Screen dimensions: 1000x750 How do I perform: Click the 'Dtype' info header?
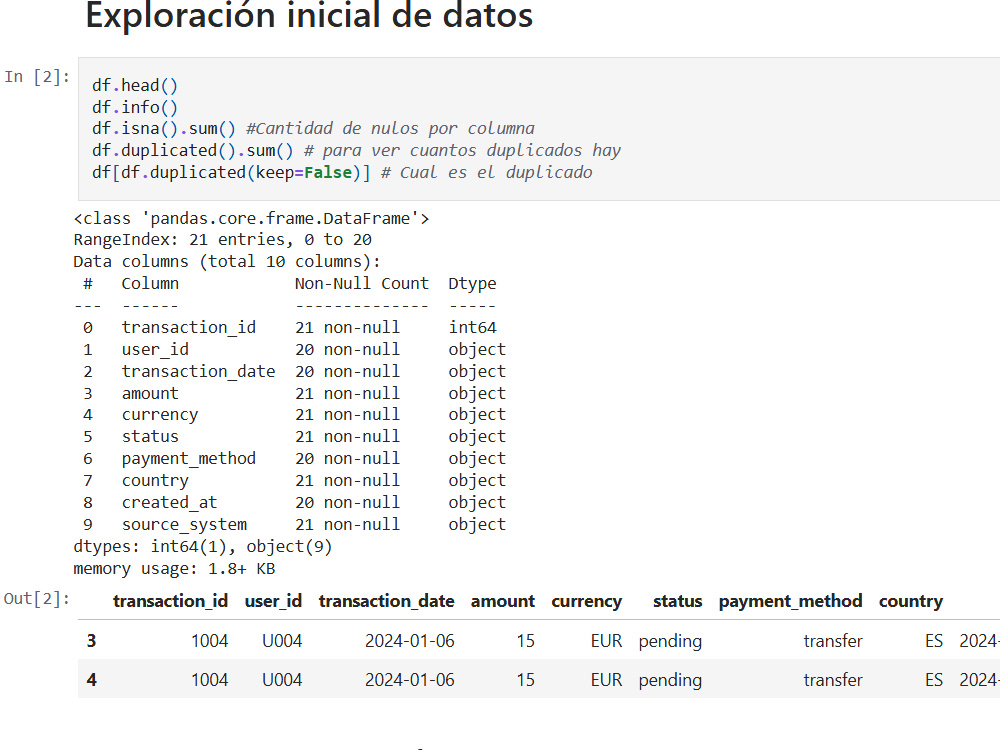pyautogui.click(x=472, y=284)
